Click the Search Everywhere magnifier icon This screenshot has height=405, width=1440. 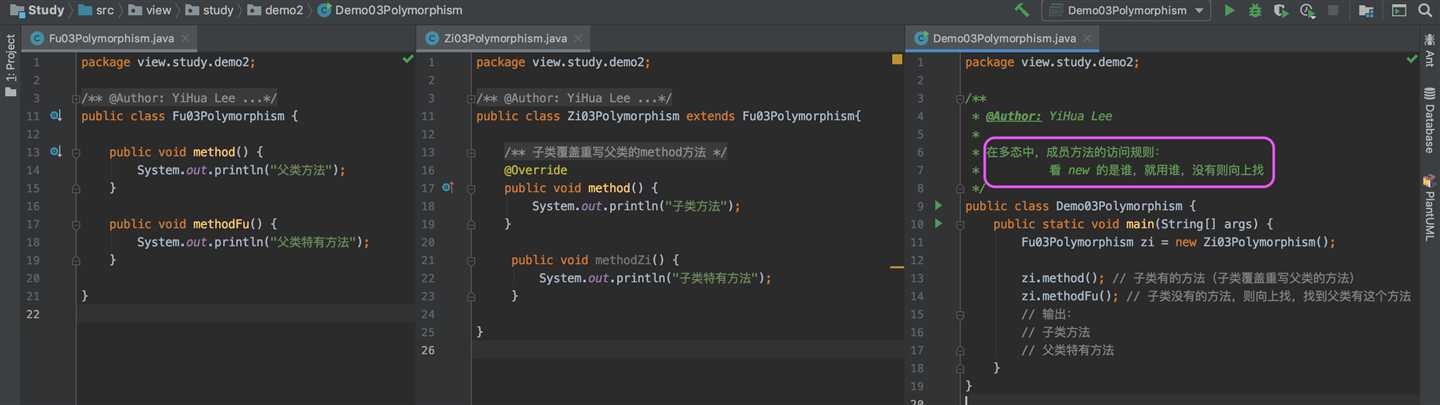1427,10
